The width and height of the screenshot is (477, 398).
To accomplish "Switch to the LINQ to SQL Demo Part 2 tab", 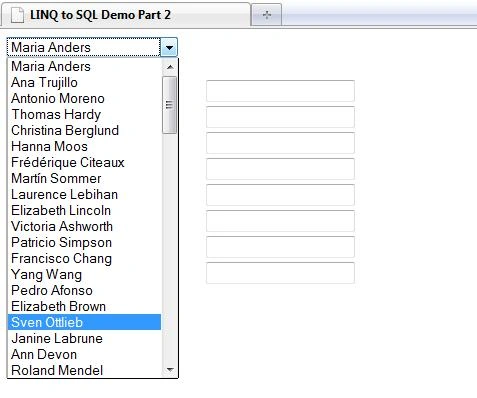I will [125, 15].
